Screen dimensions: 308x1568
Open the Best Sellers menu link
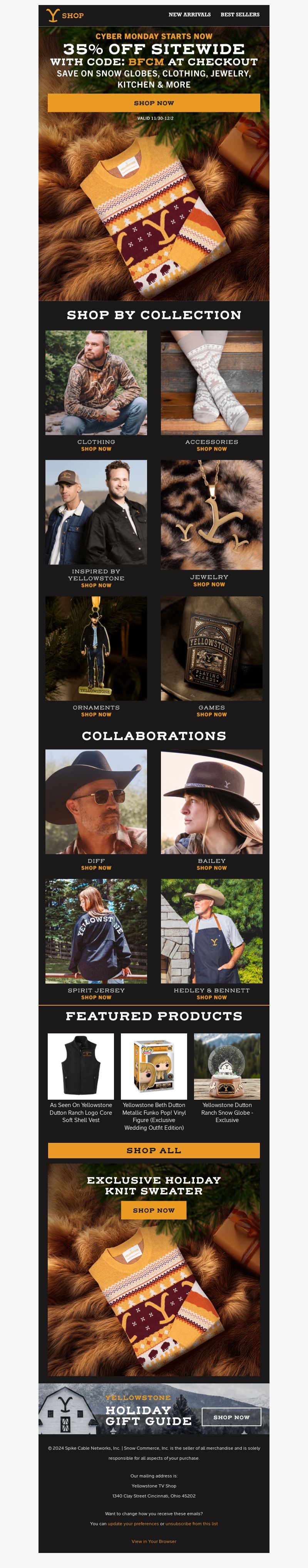(240, 15)
